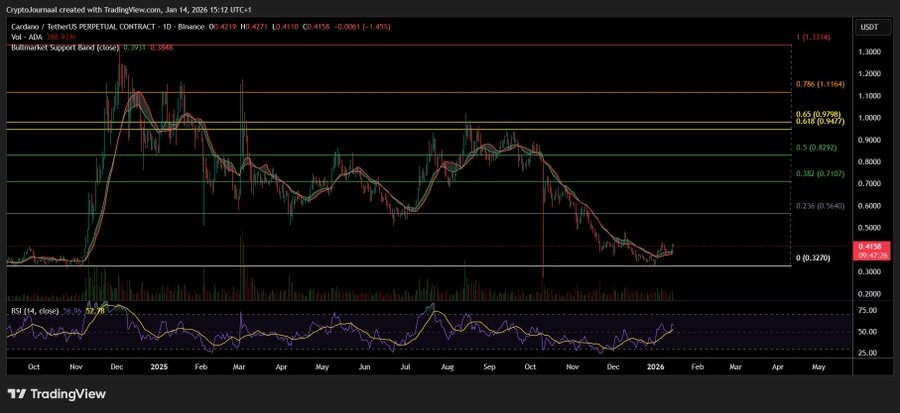The image size is (900, 413).
Task: Click the 1.0000 price axis value
Action: pyautogui.click(x=870, y=118)
